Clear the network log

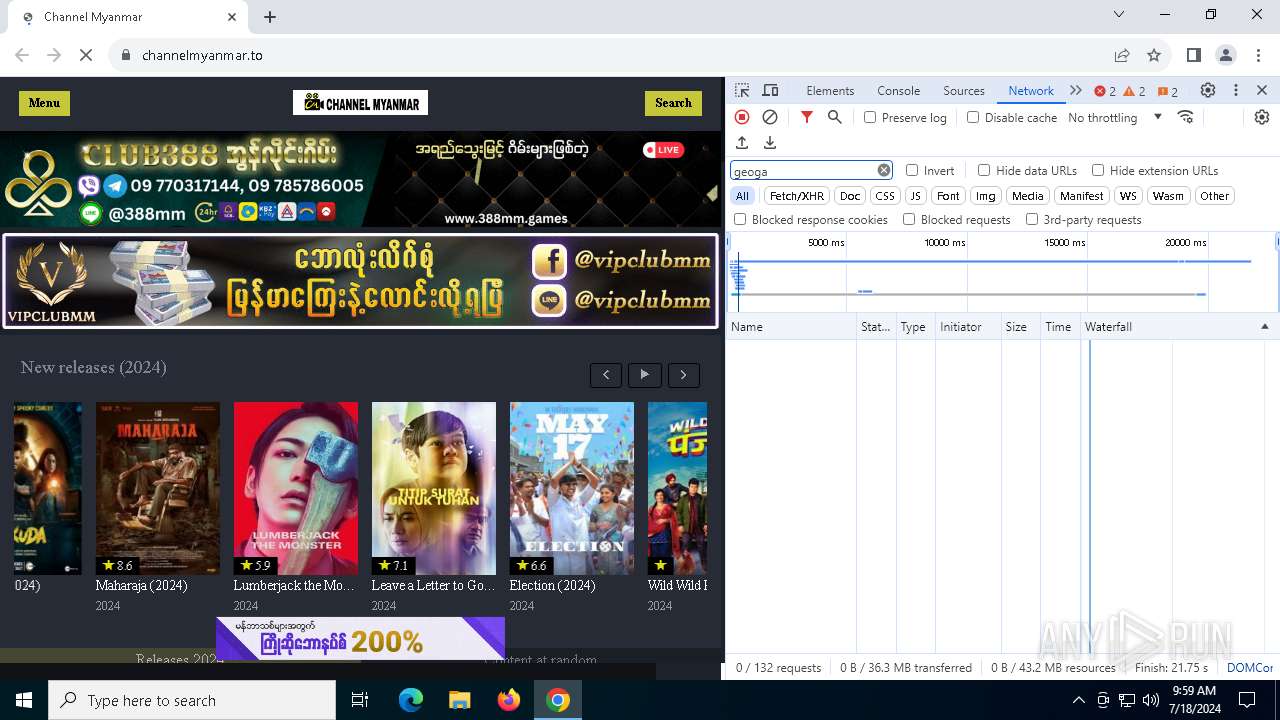(x=770, y=117)
